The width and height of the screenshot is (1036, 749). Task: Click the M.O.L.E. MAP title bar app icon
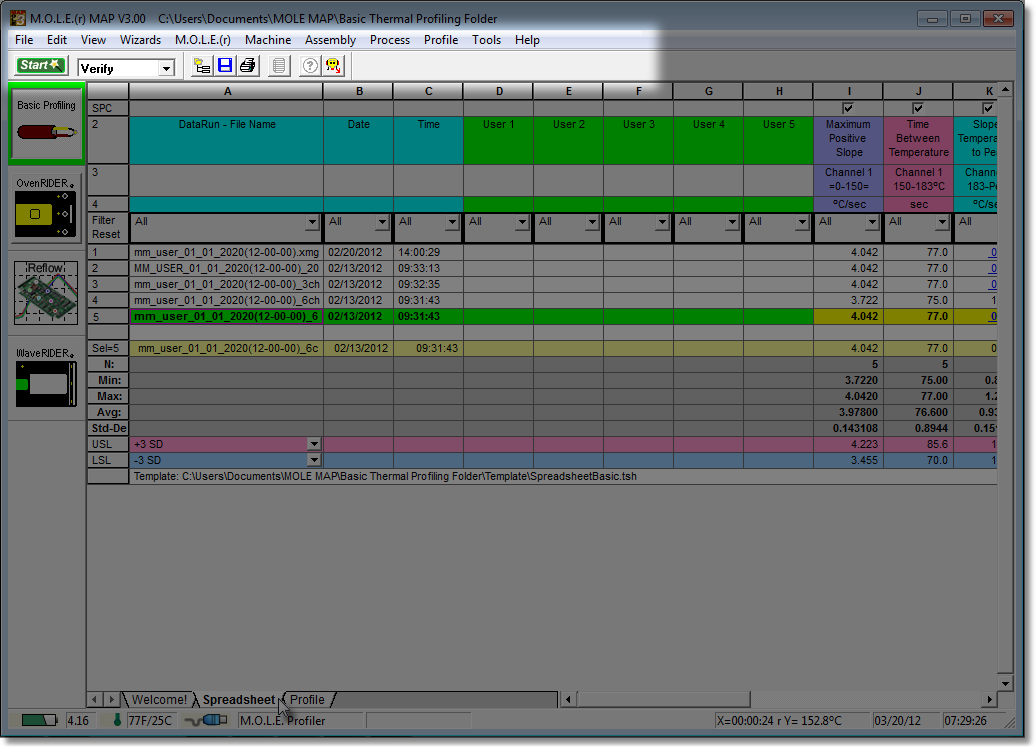pos(18,18)
